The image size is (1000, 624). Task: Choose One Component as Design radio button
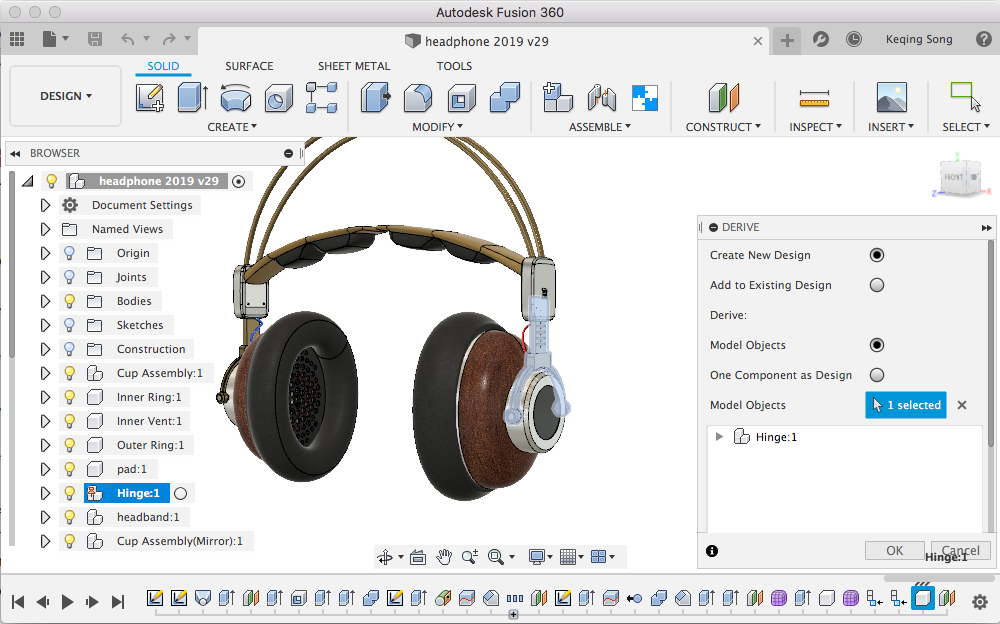tap(877, 375)
